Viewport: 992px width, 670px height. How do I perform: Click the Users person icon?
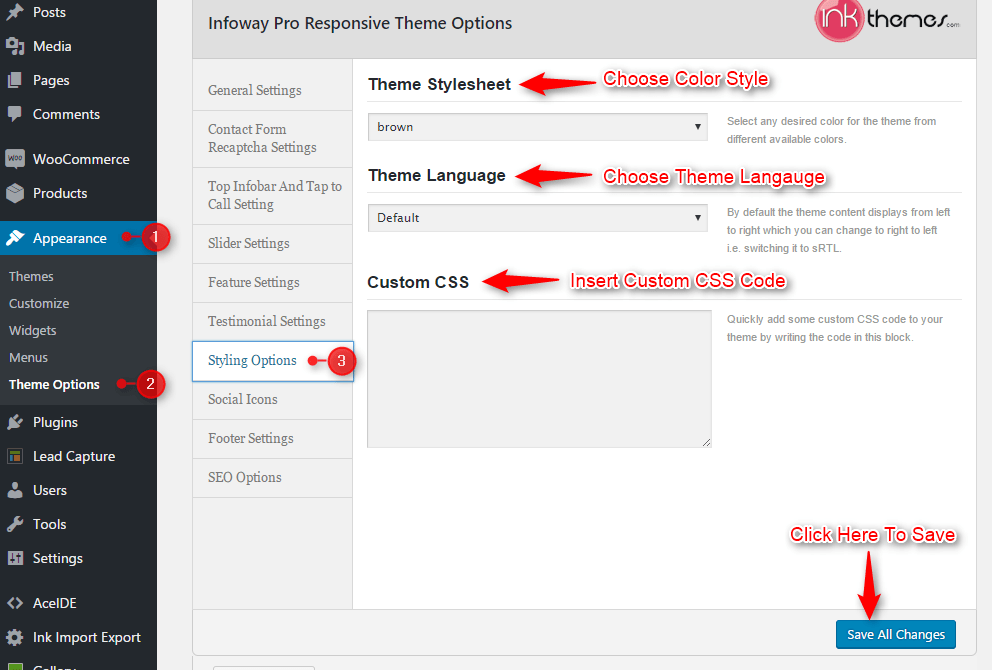[15, 490]
